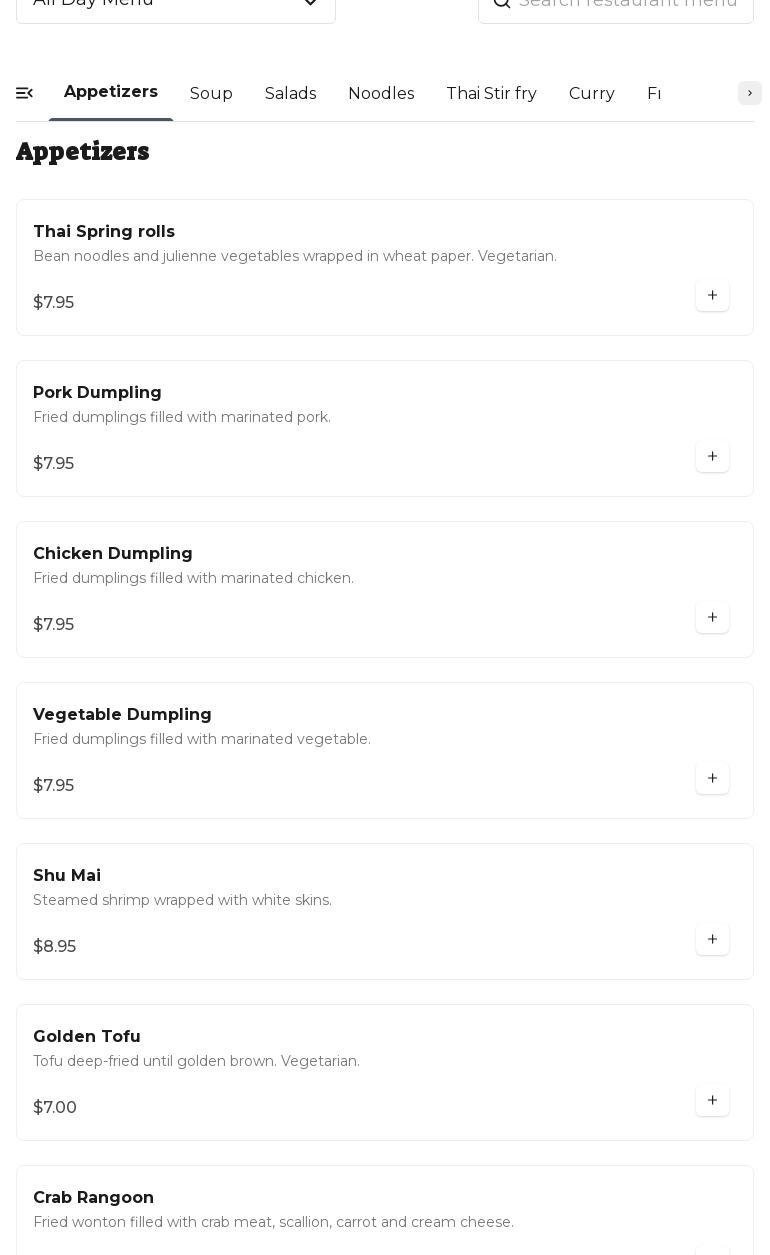Select the Appetizers tab
The height and width of the screenshot is (1255, 770).
click(111, 92)
